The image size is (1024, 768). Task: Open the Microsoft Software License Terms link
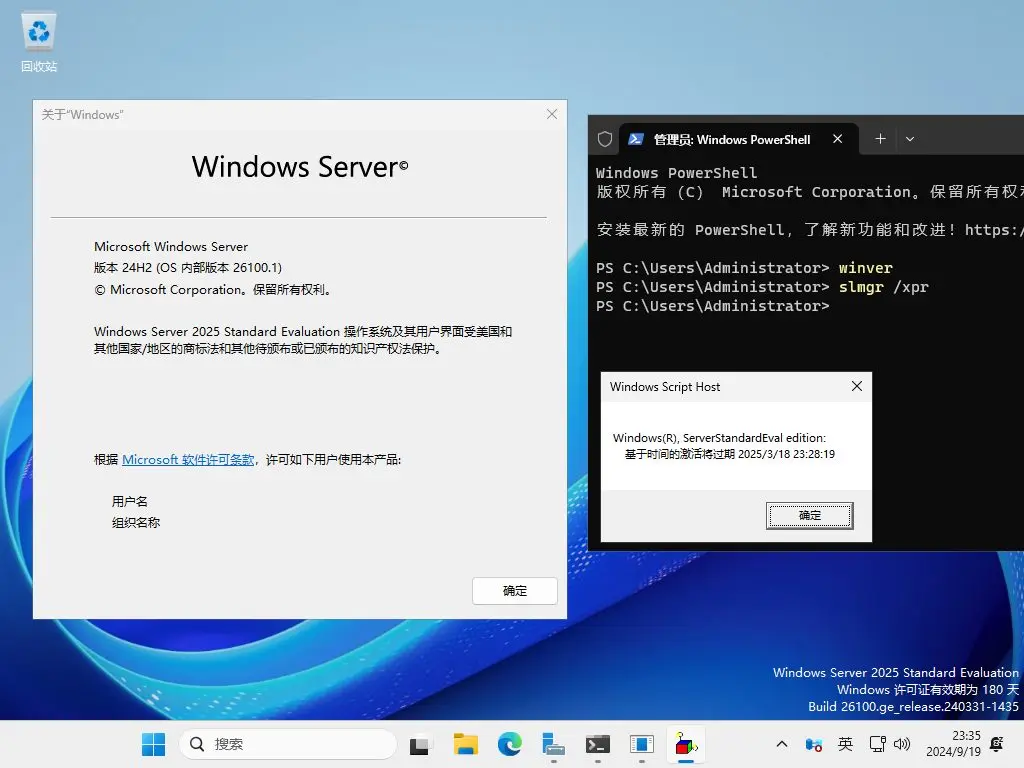point(188,460)
